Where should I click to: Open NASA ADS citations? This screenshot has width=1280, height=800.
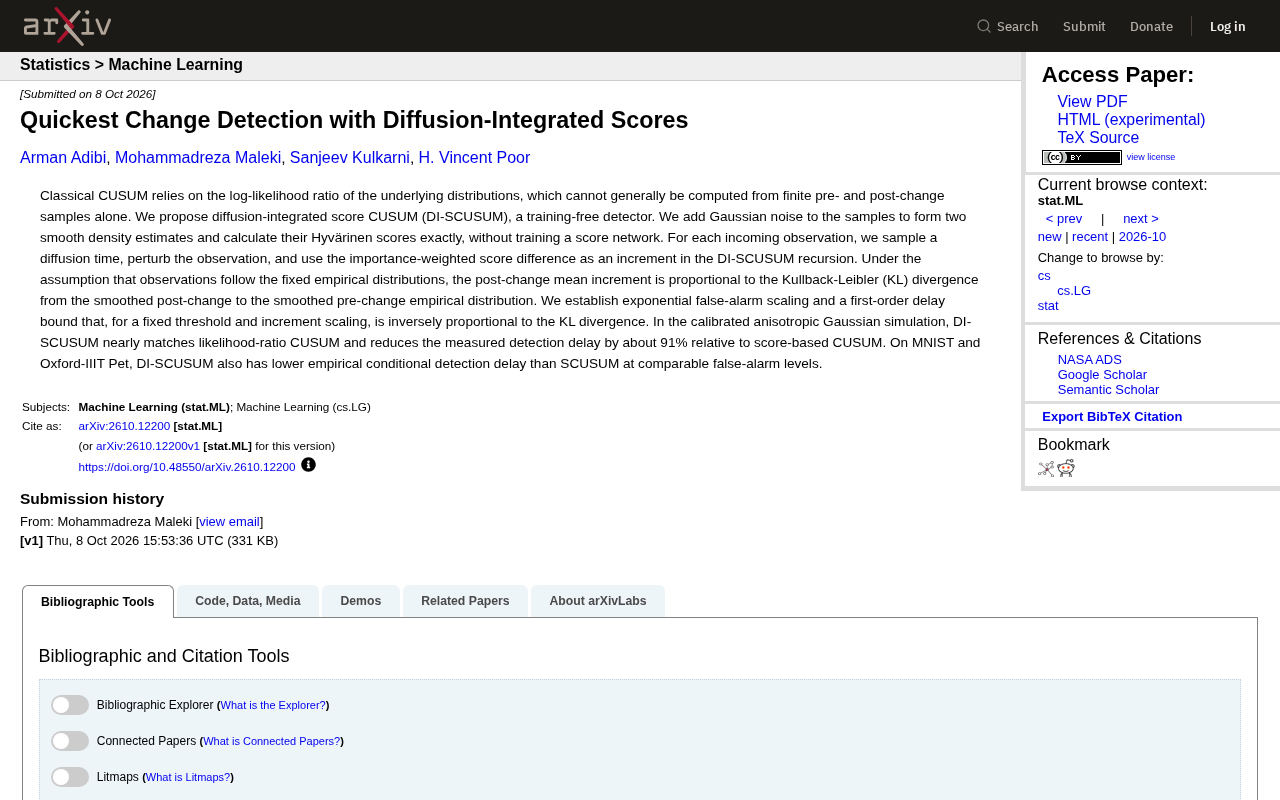click(x=1090, y=360)
